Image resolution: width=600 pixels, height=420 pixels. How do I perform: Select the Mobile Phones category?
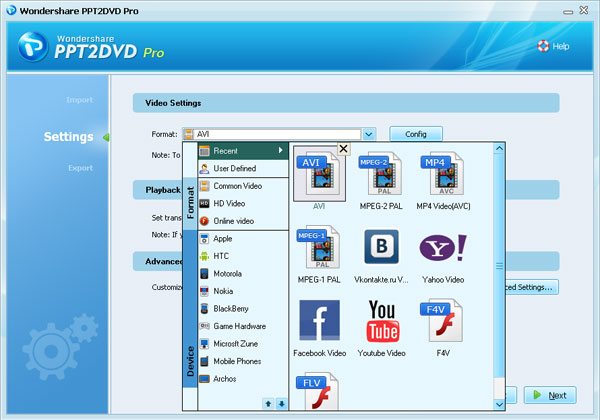[x=243, y=361]
